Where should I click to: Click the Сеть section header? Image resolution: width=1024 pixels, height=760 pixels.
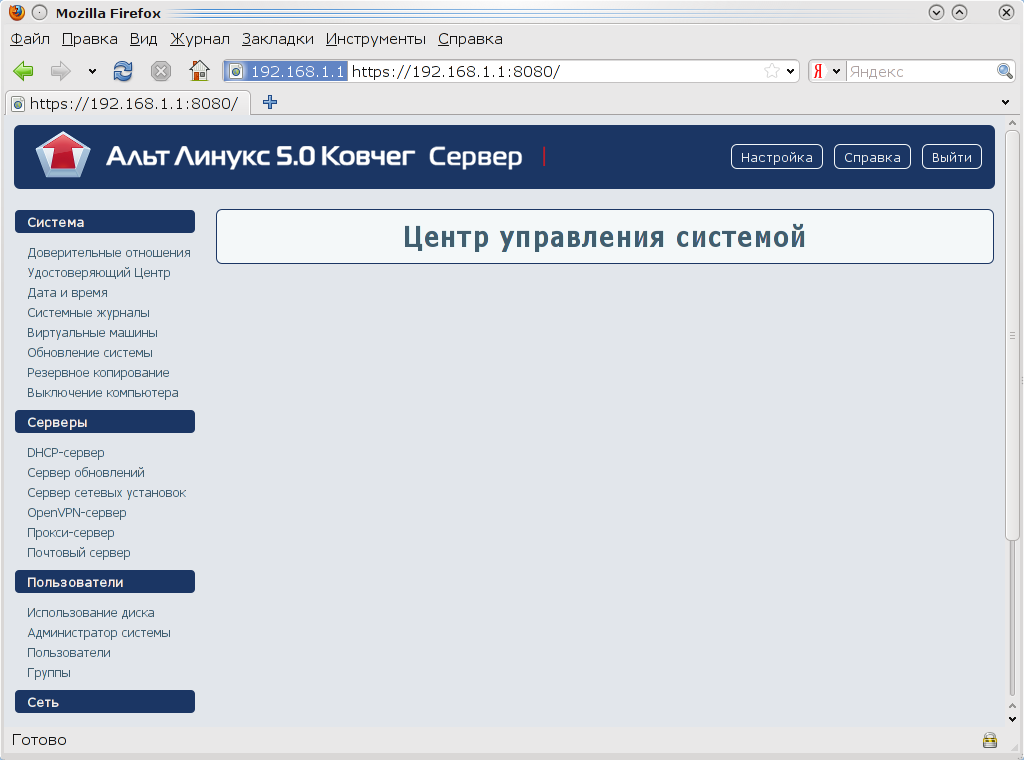tap(104, 702)
